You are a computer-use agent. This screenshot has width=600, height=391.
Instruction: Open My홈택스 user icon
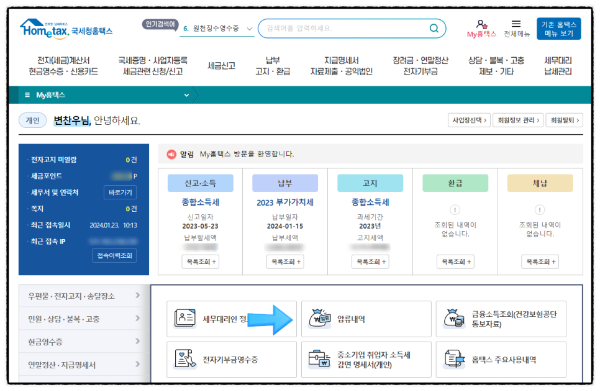481,25
